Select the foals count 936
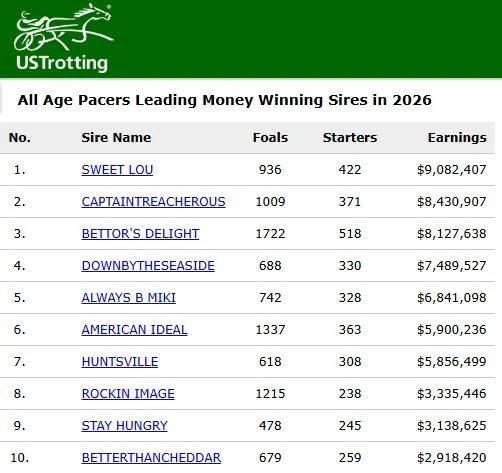 [x=270, y=170]
